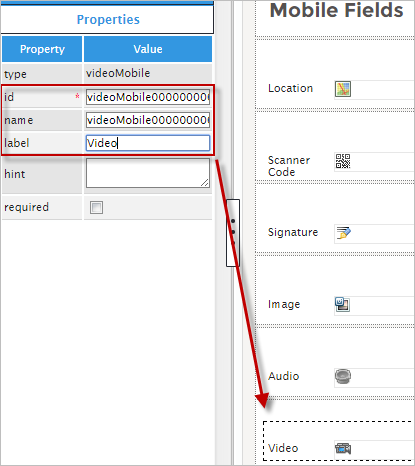The width and height of the screenshot is (415, 466).
Task: Select the Image field icon
Action: coord(342,304)
